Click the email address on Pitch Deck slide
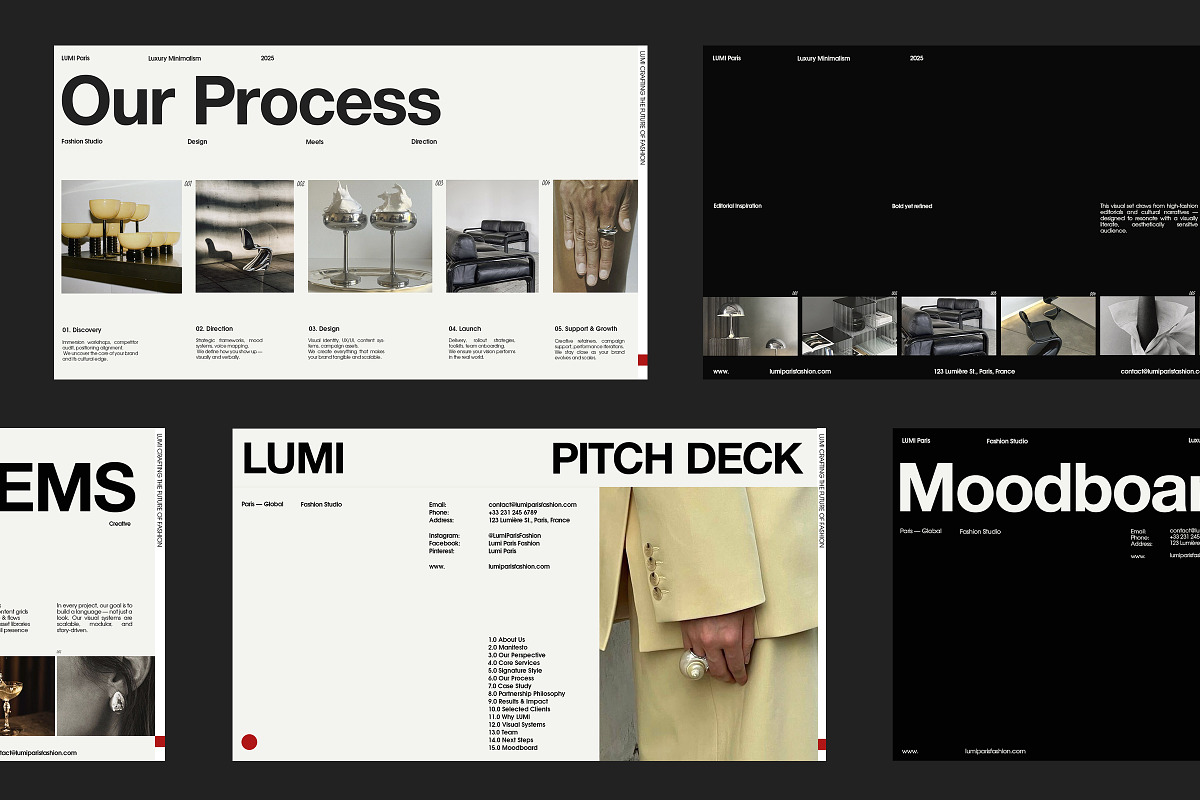The image size is (1200, 800). pyautogui.click(x=533, y=505)
